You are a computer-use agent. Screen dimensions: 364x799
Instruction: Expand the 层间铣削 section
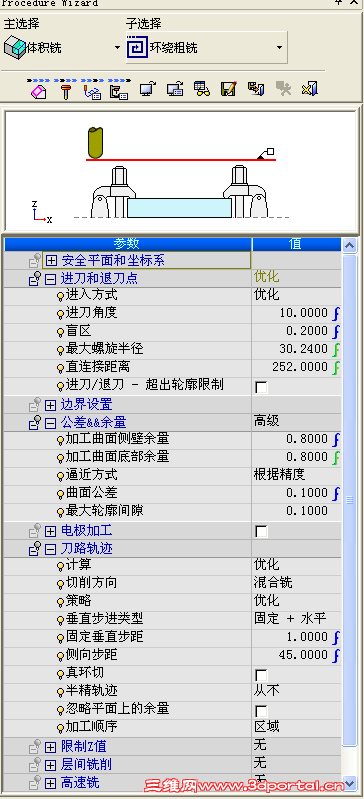[x=50, y=765]
